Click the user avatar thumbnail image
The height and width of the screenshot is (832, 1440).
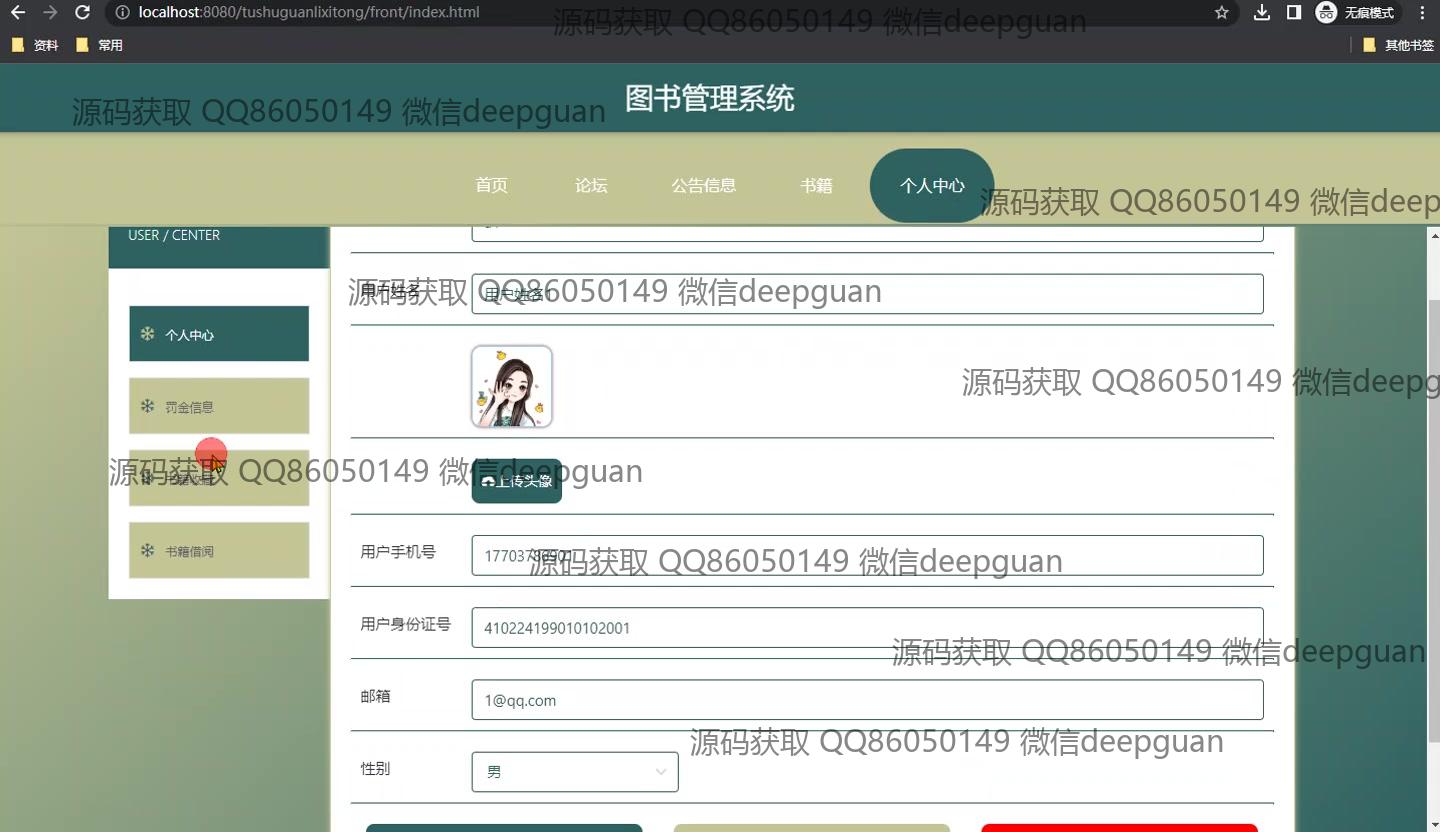[511, 386]
